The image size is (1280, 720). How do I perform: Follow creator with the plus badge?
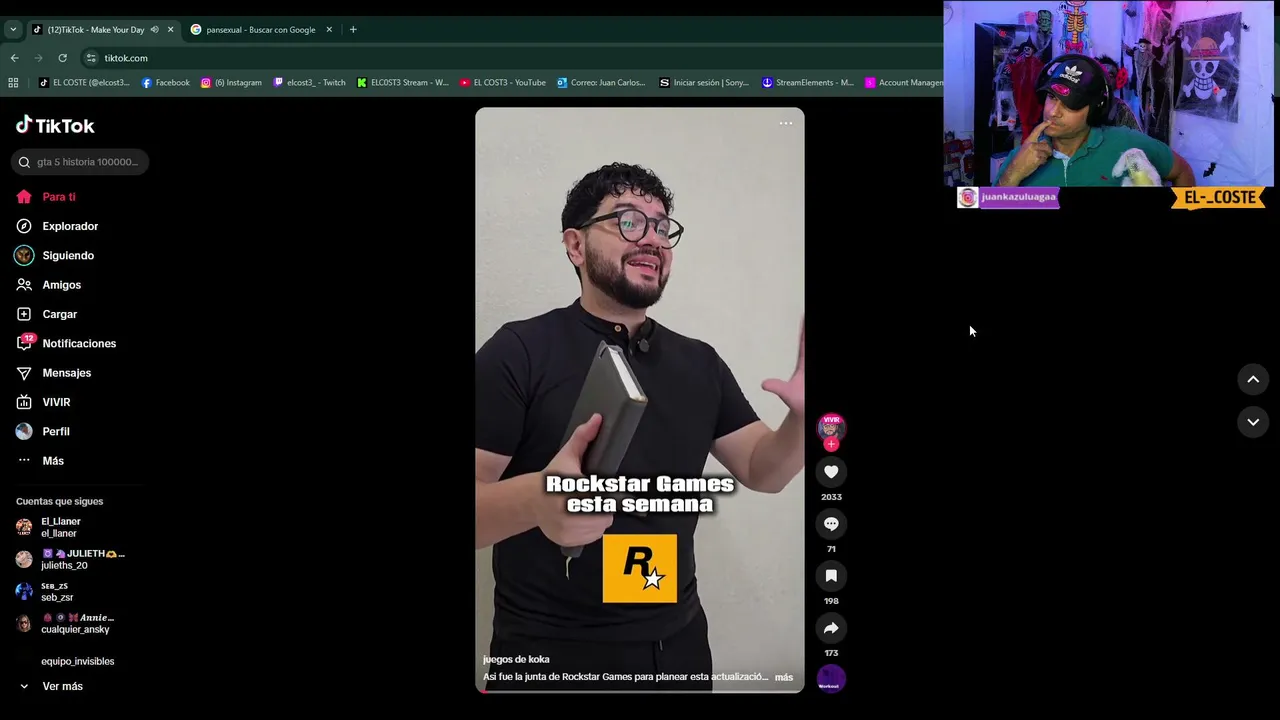pyautogui.click(x=831, y=444)
